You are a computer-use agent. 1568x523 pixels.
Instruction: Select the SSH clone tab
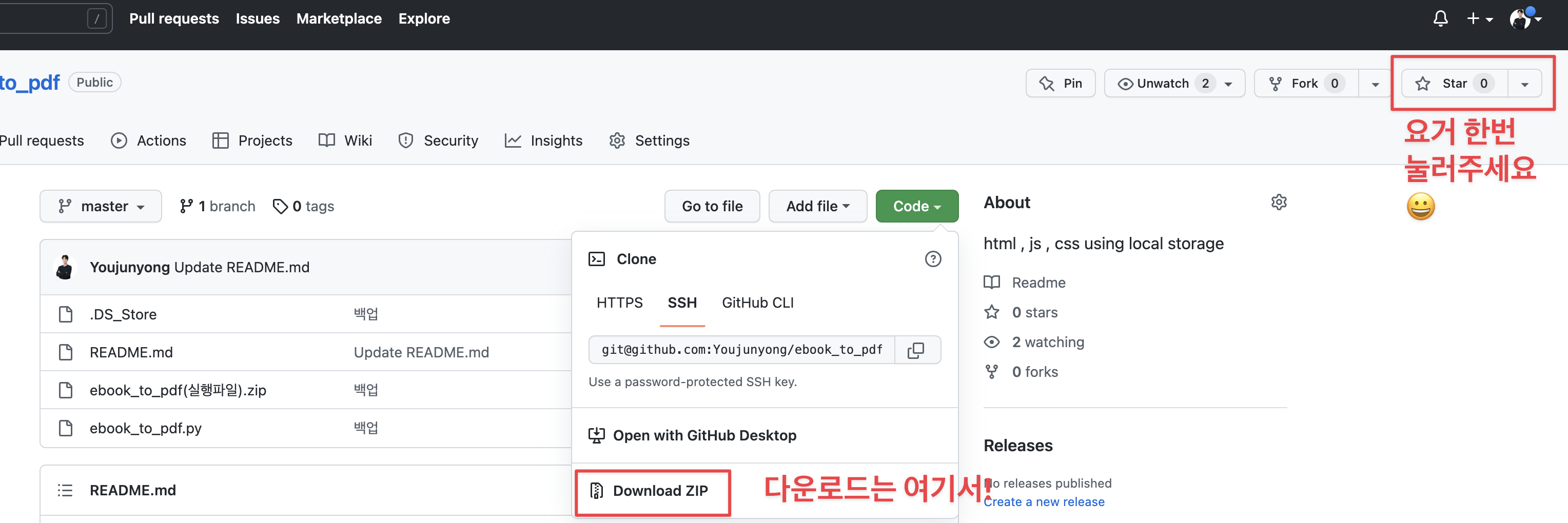coord(682,303)
